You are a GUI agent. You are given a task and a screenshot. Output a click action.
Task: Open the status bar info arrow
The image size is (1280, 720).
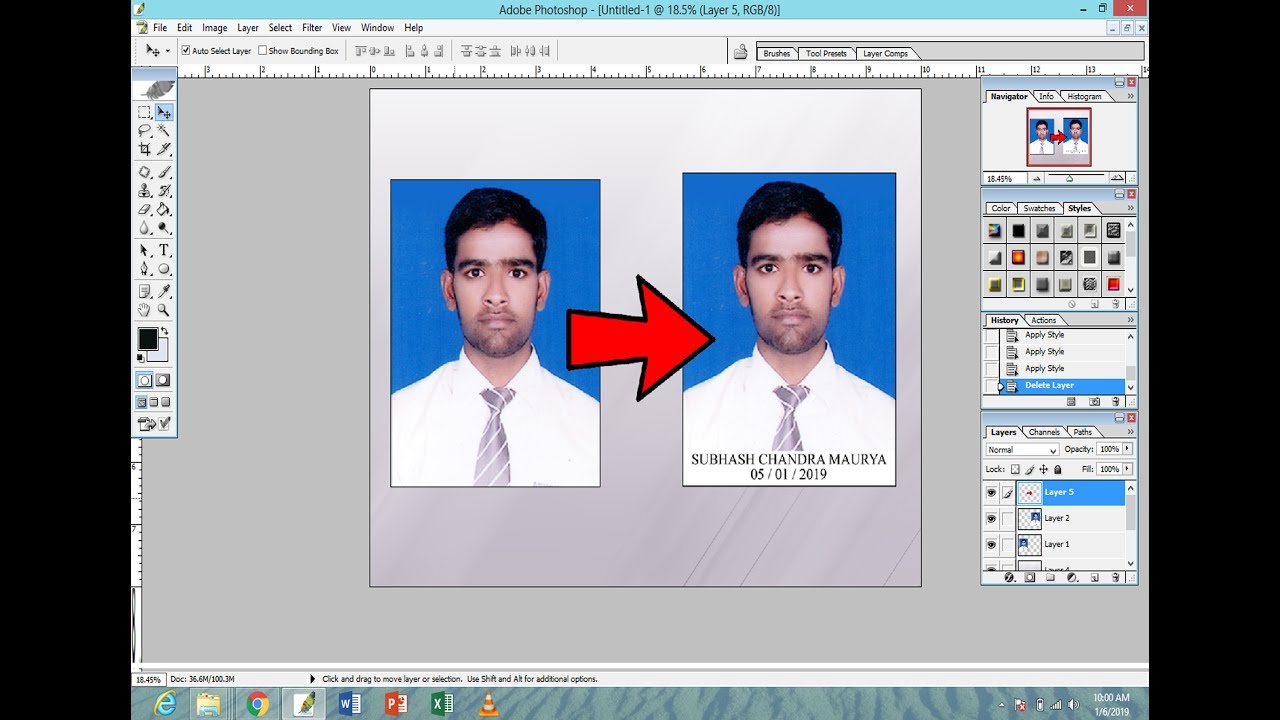(312, 679)
